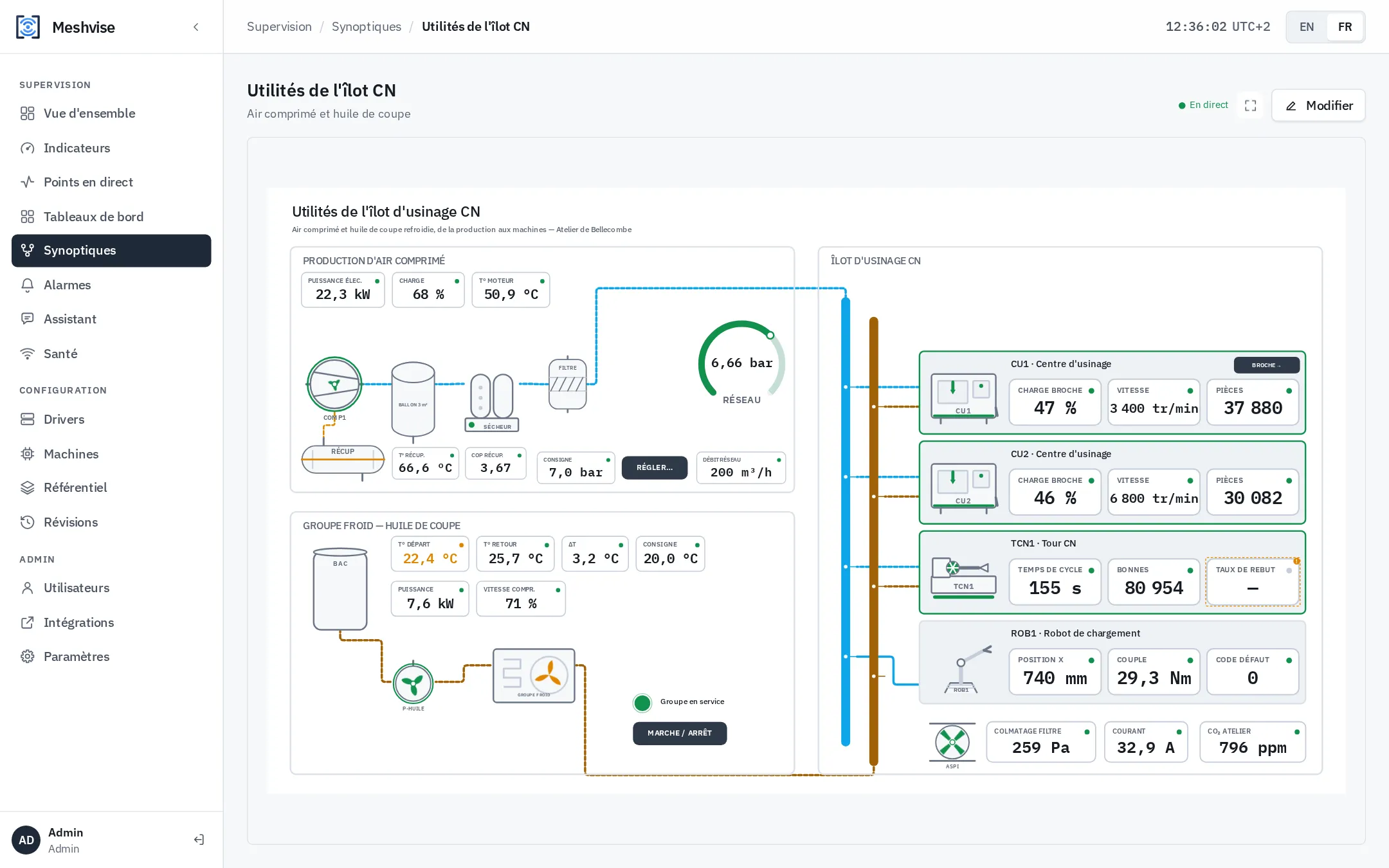Go to Points en direct
The image size is (1389, 868).
(111, 182)
